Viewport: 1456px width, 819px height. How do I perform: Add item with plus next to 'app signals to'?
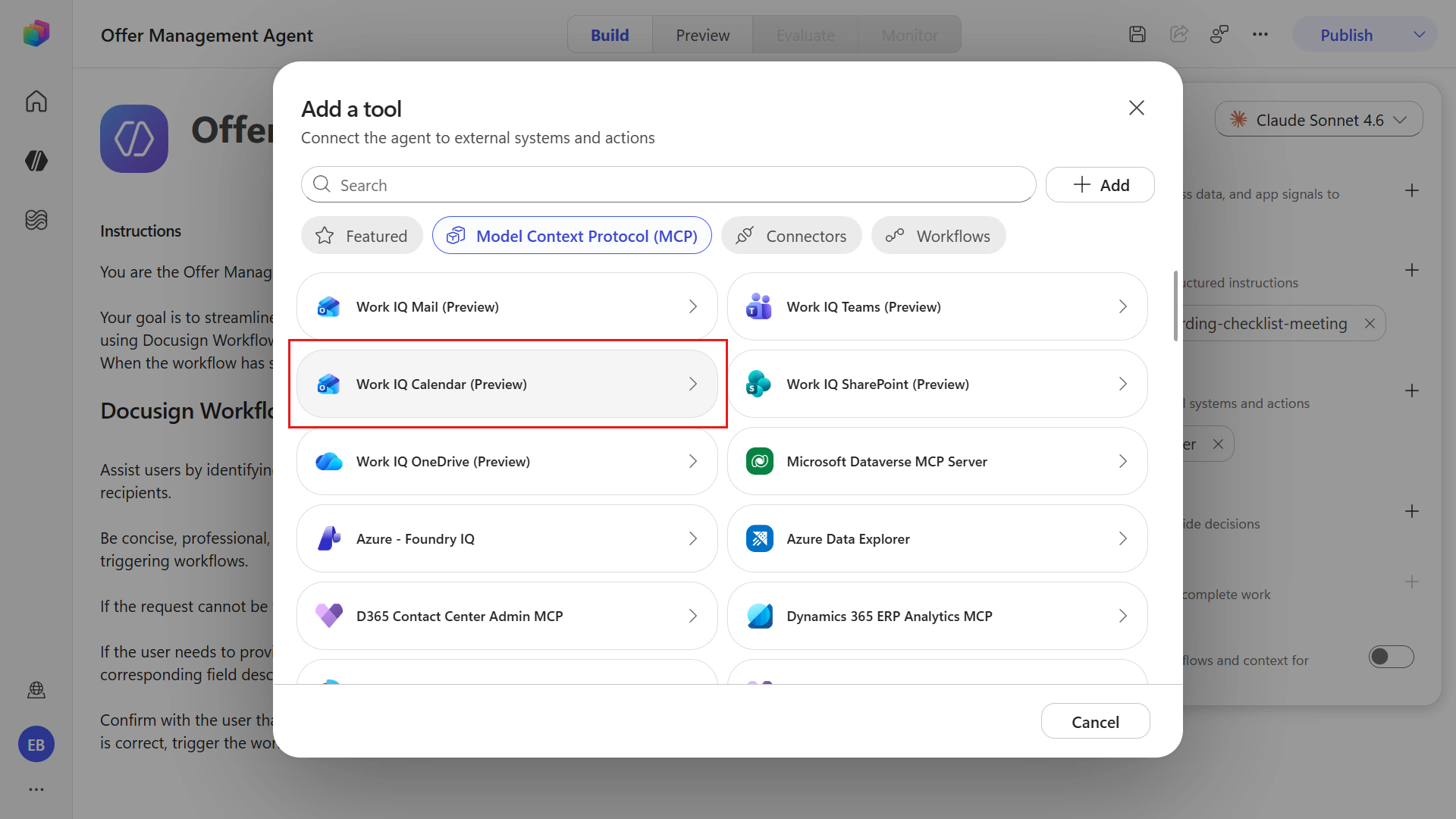(x=1411, y=190)
